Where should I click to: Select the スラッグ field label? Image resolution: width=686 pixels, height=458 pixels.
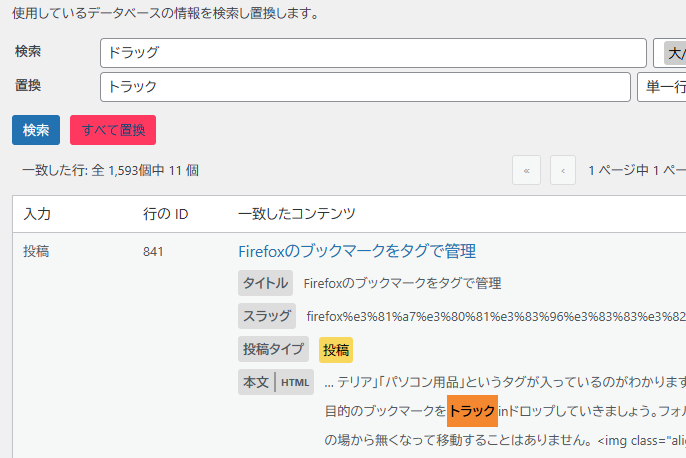(x=266, y=317)
